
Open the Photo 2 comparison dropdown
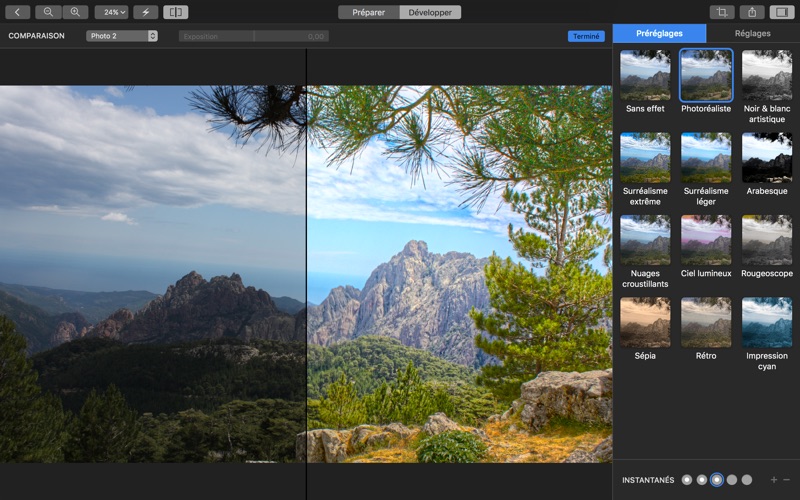(121, 36)
